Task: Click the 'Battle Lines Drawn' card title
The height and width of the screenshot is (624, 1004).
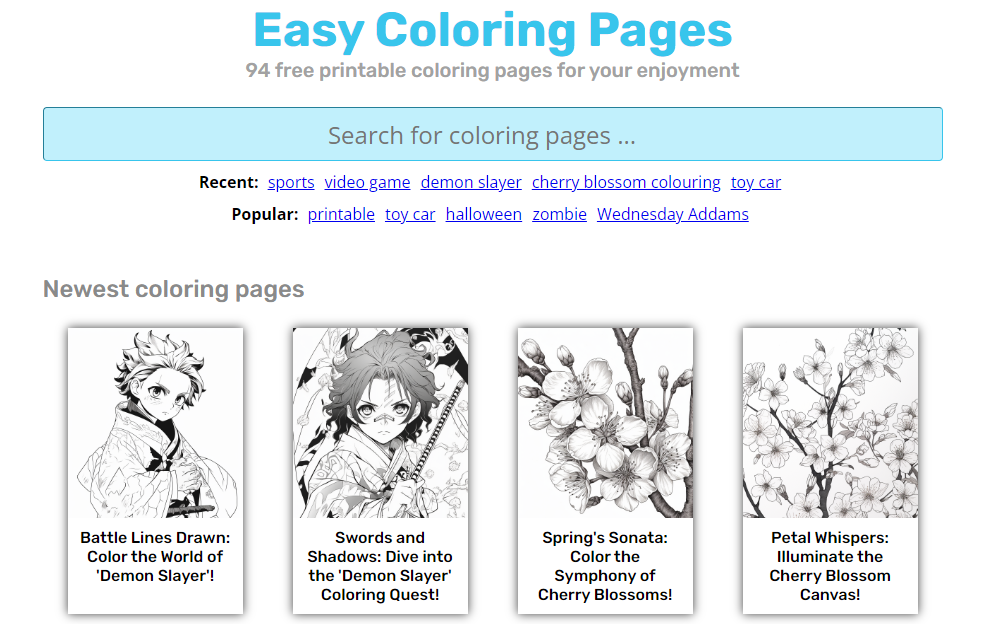Action: 156,556
